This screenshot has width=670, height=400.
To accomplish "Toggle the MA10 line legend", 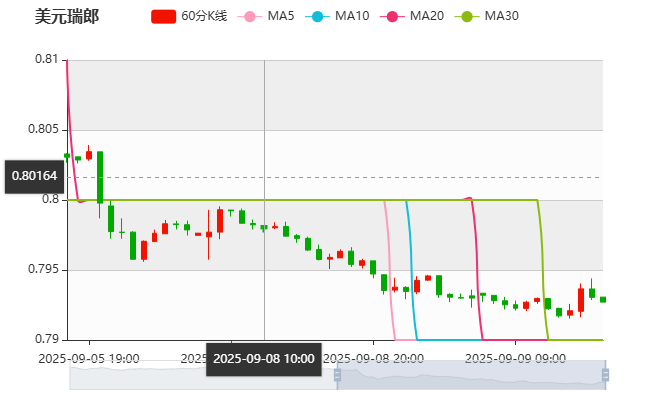I will click(x=337, y=16).
